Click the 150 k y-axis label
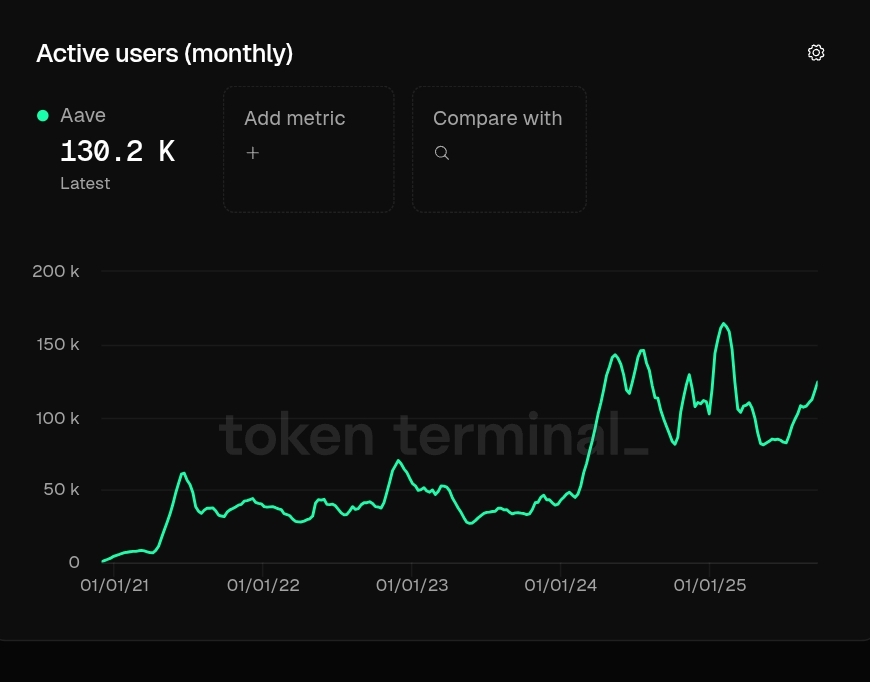The width and height of the screenshot is (870, 682). click(x=57, y=345)
